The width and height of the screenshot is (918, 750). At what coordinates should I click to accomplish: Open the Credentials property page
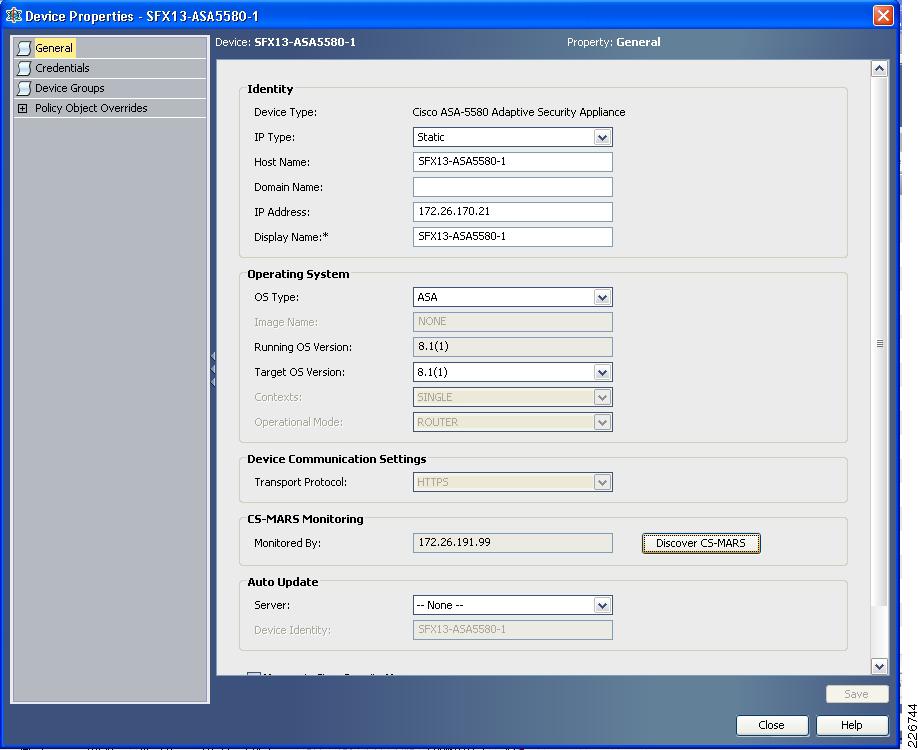click(62, 68)
